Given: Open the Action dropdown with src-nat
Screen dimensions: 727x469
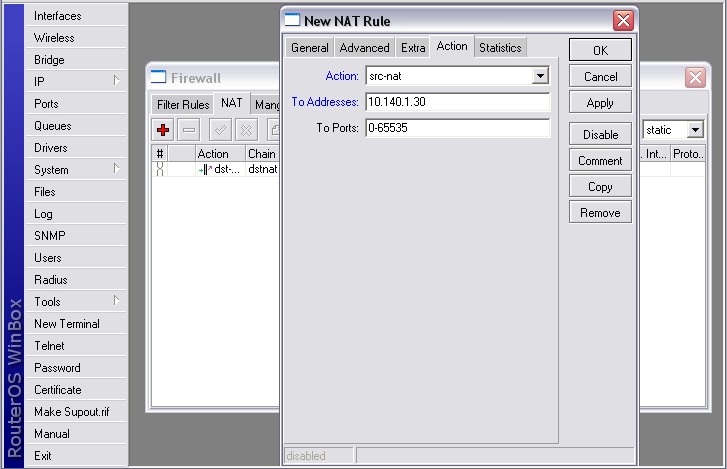Looking at the screenshot, I should coord(540,76).
